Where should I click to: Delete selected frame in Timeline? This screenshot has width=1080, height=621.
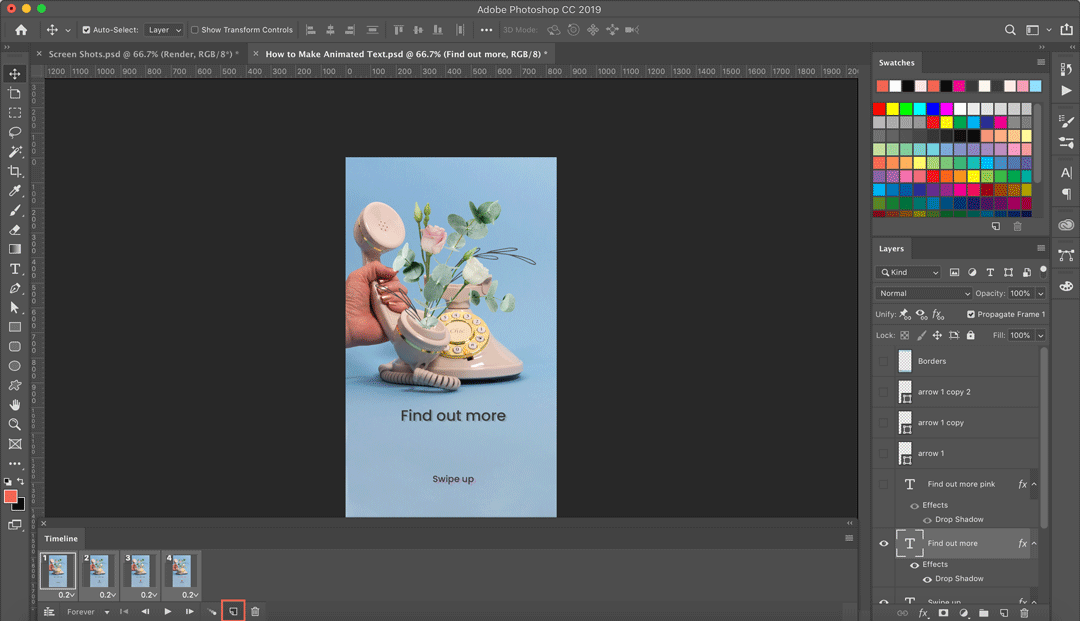coord(255,611)
